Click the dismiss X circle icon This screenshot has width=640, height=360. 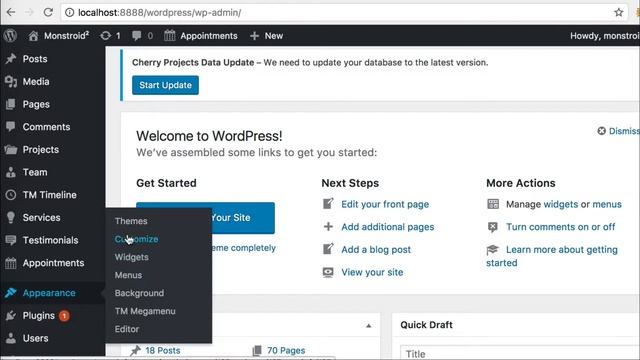(601, 131)
